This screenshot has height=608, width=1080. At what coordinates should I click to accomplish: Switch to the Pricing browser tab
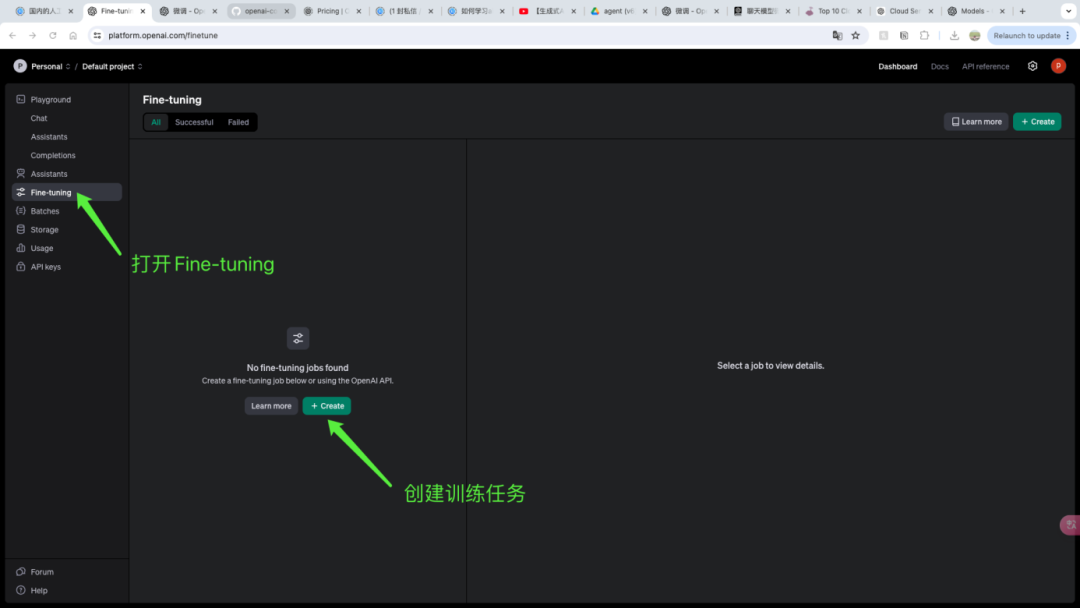(331, 11)
